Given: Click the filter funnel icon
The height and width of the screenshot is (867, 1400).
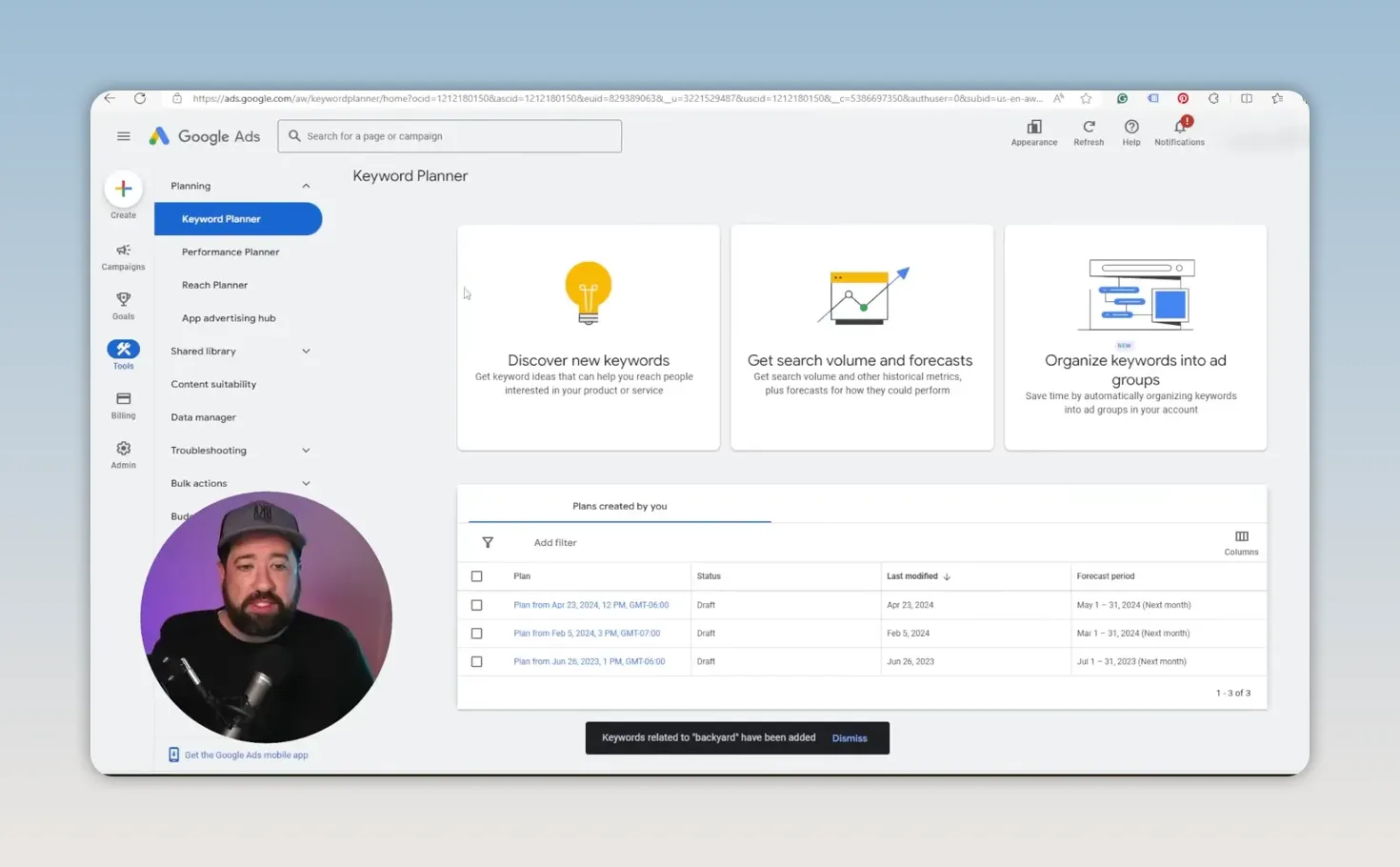Looking at the screenshot, I should (x=488, y=542).
